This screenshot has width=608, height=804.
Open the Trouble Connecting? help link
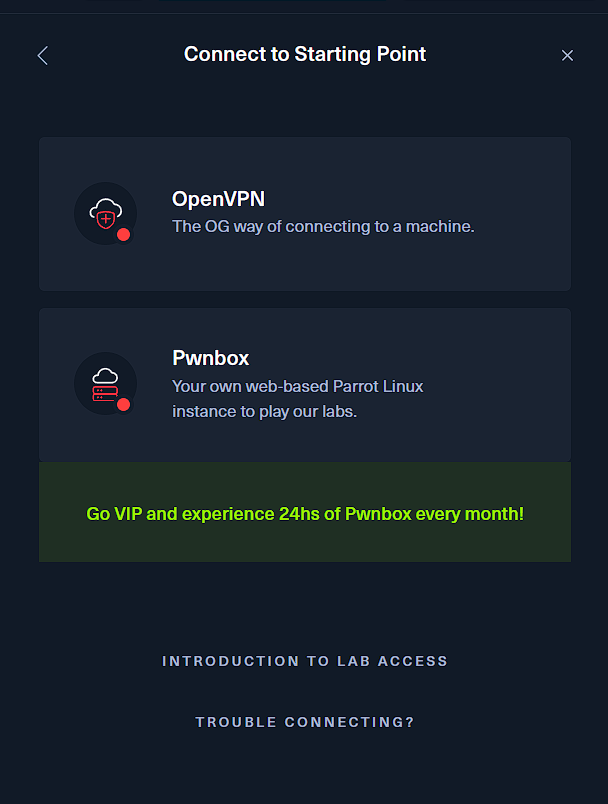305,722
